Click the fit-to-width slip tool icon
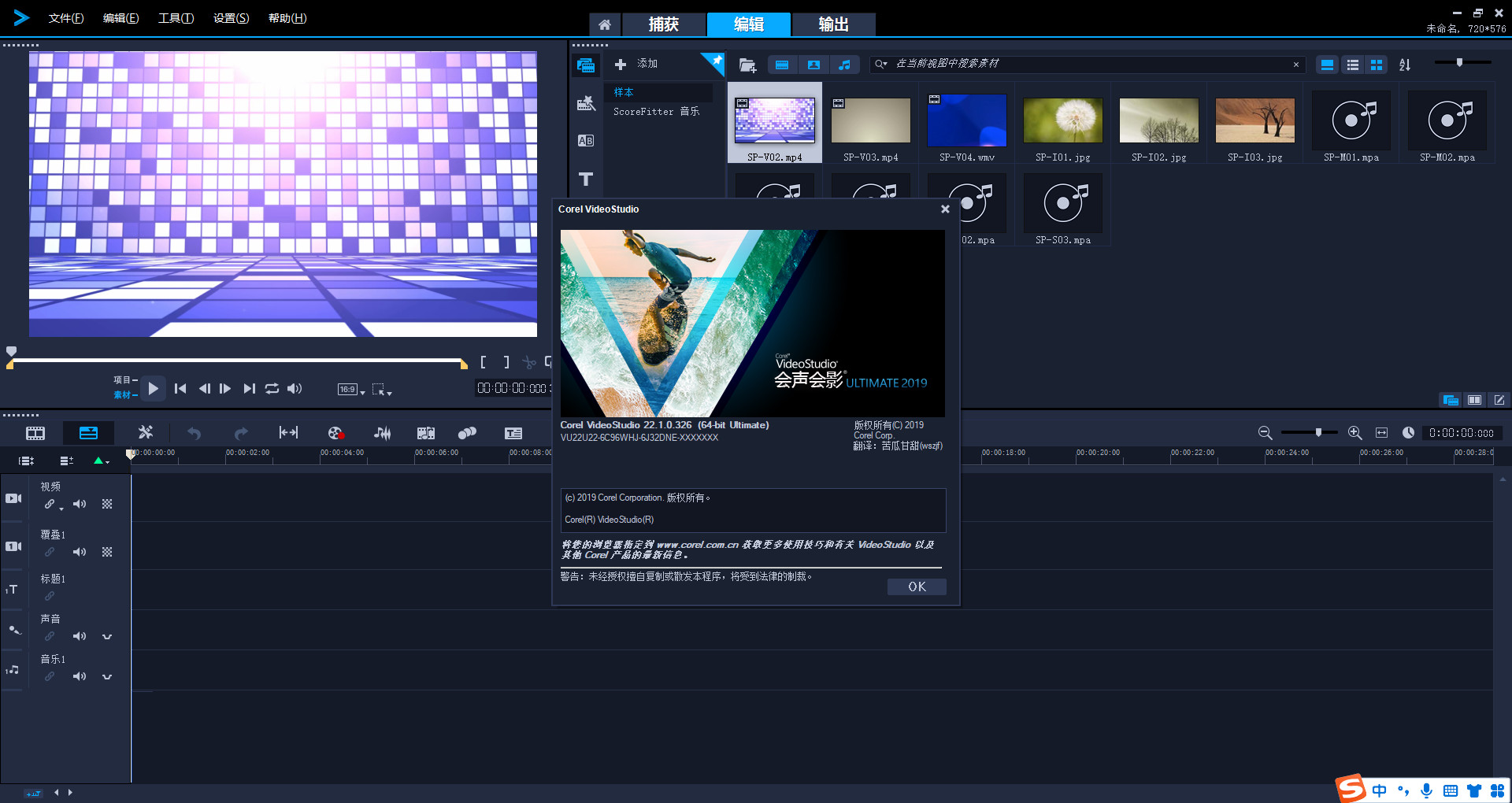 coord(288,432)
